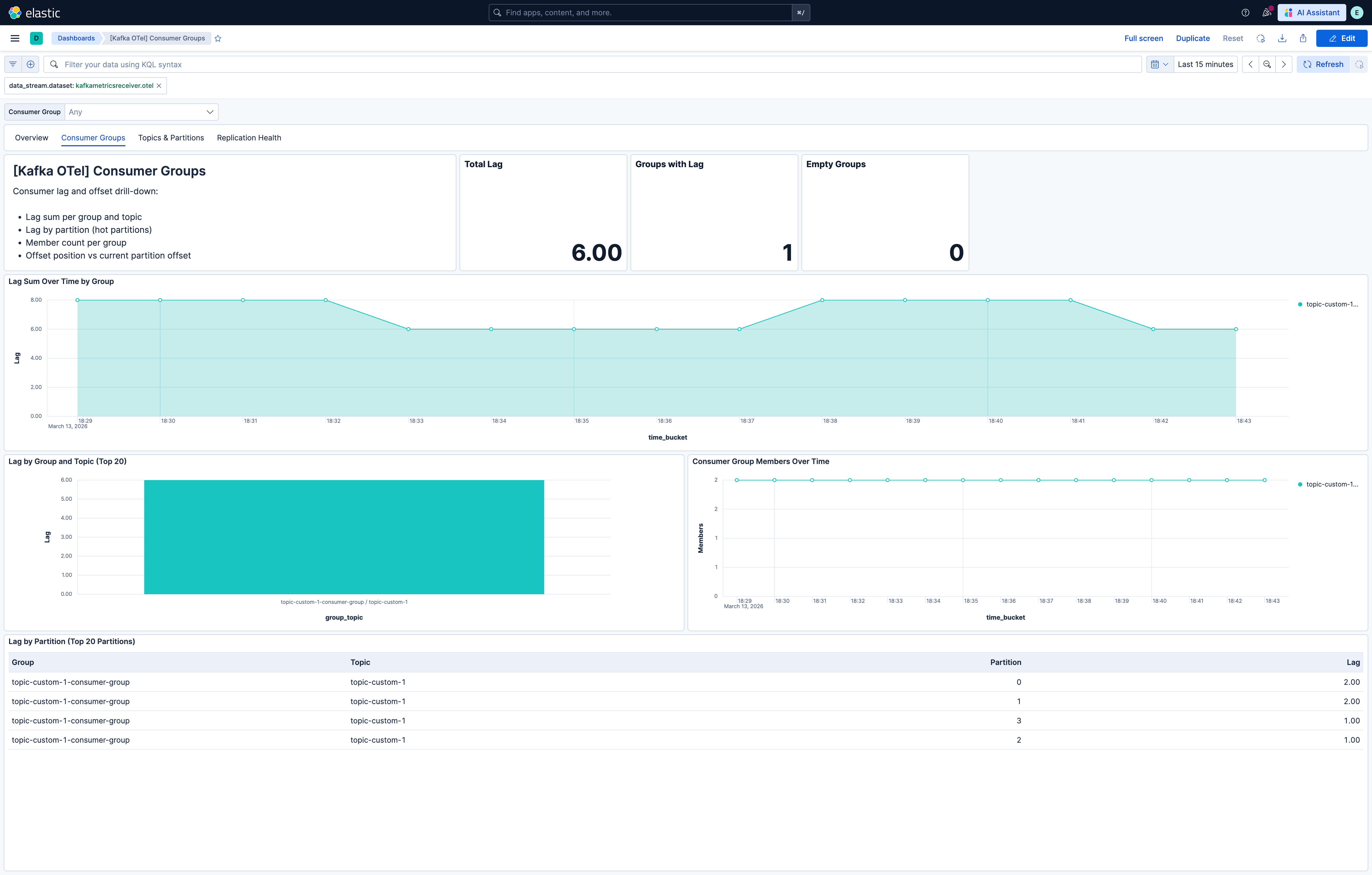Toggle topic-custom-1 legend in Lag Sum chart
Image resolution: width=1372 pixels, height=875 pixels.
click(1332, 304)
